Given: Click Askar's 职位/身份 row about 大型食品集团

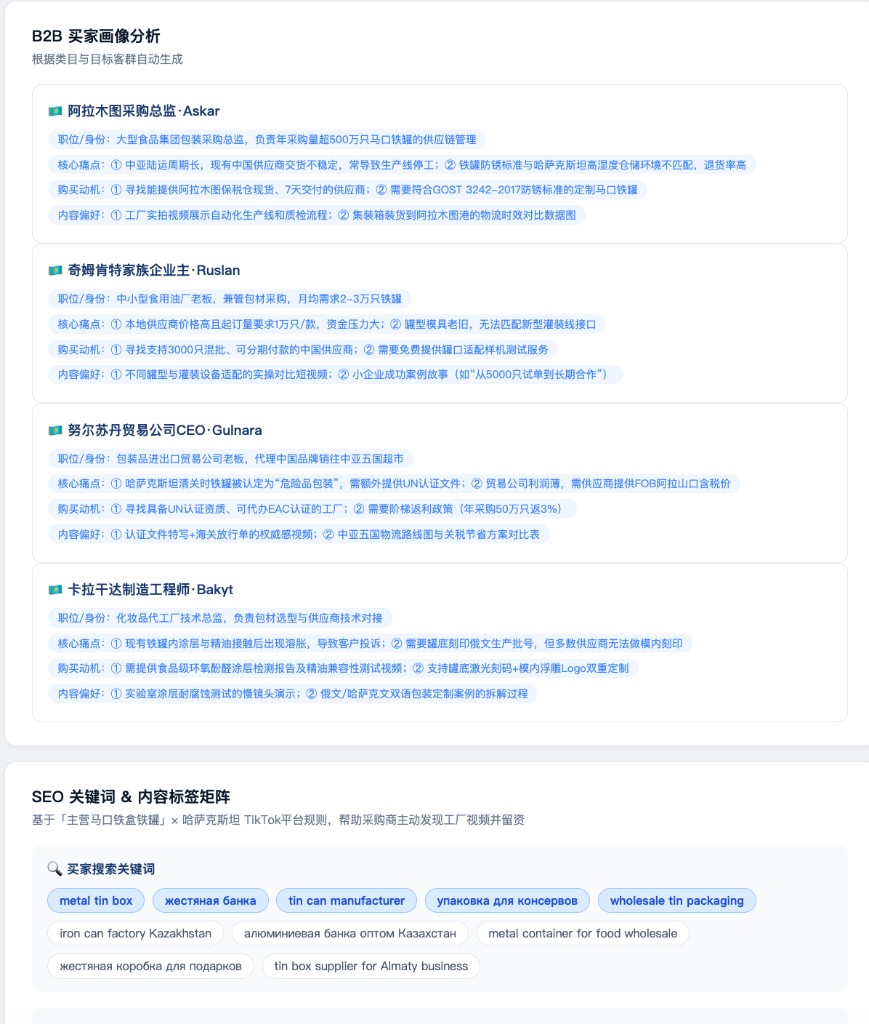Looking at the screenshot, I should click(267, 139).
